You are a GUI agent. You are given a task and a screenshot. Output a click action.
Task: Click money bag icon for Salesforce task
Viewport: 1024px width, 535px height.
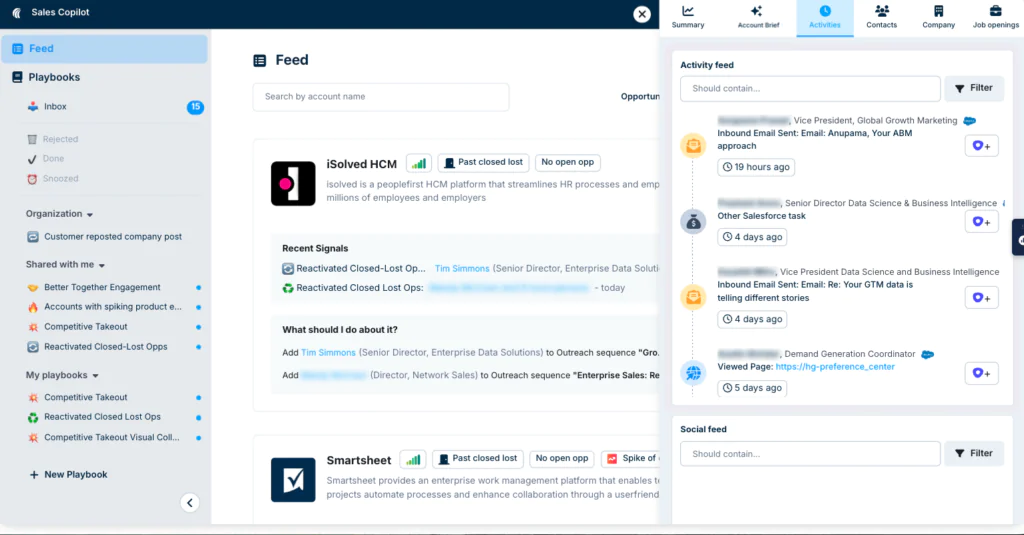694,222
